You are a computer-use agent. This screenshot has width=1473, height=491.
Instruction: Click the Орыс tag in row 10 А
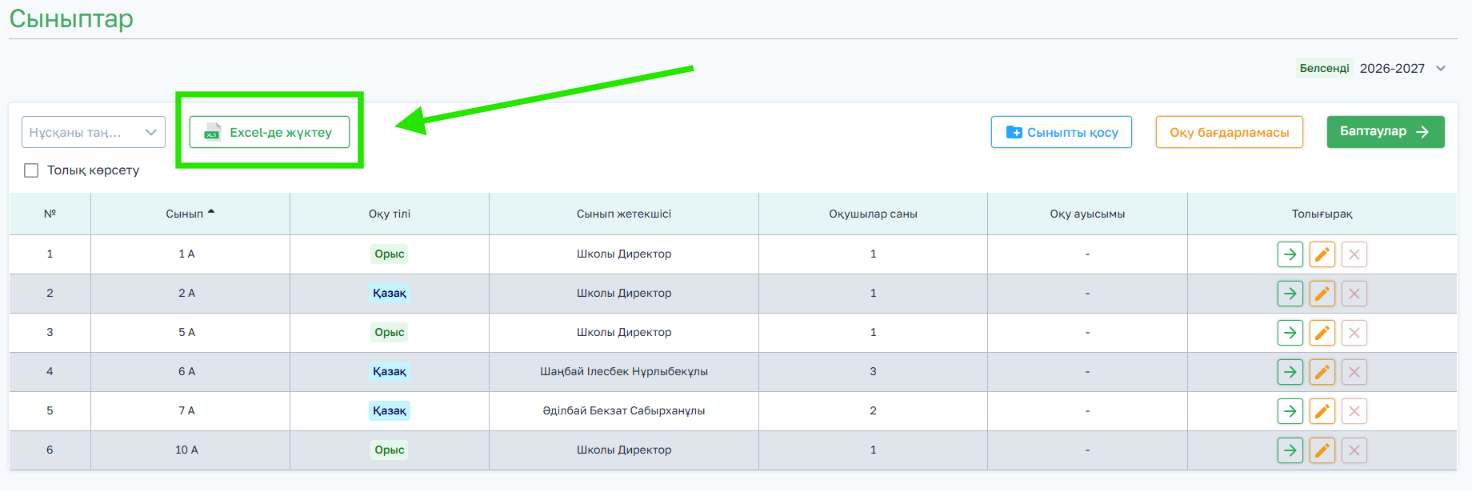(x=389, y=450)
